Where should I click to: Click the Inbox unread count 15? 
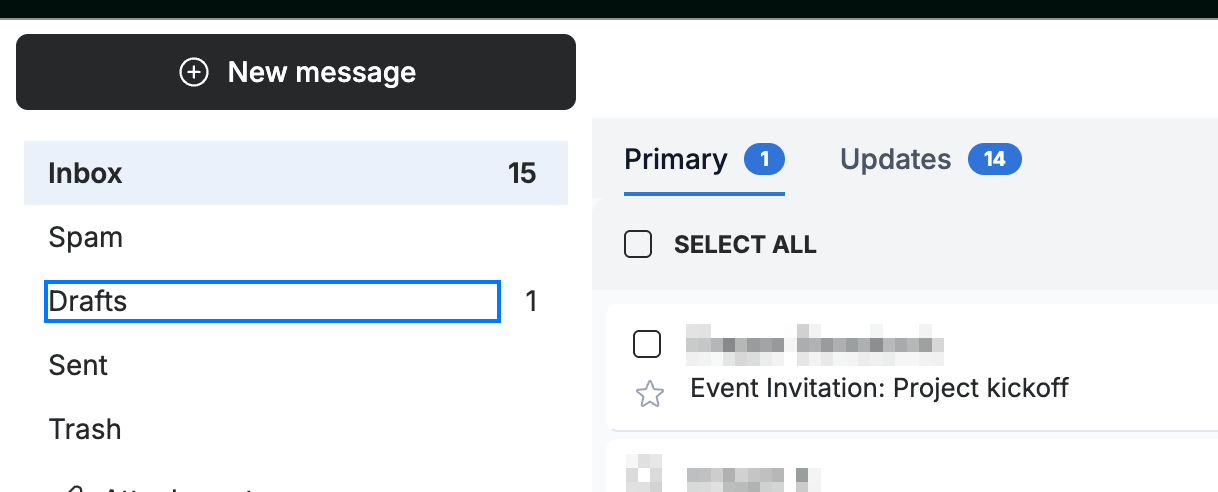click(x=522, y=173)
